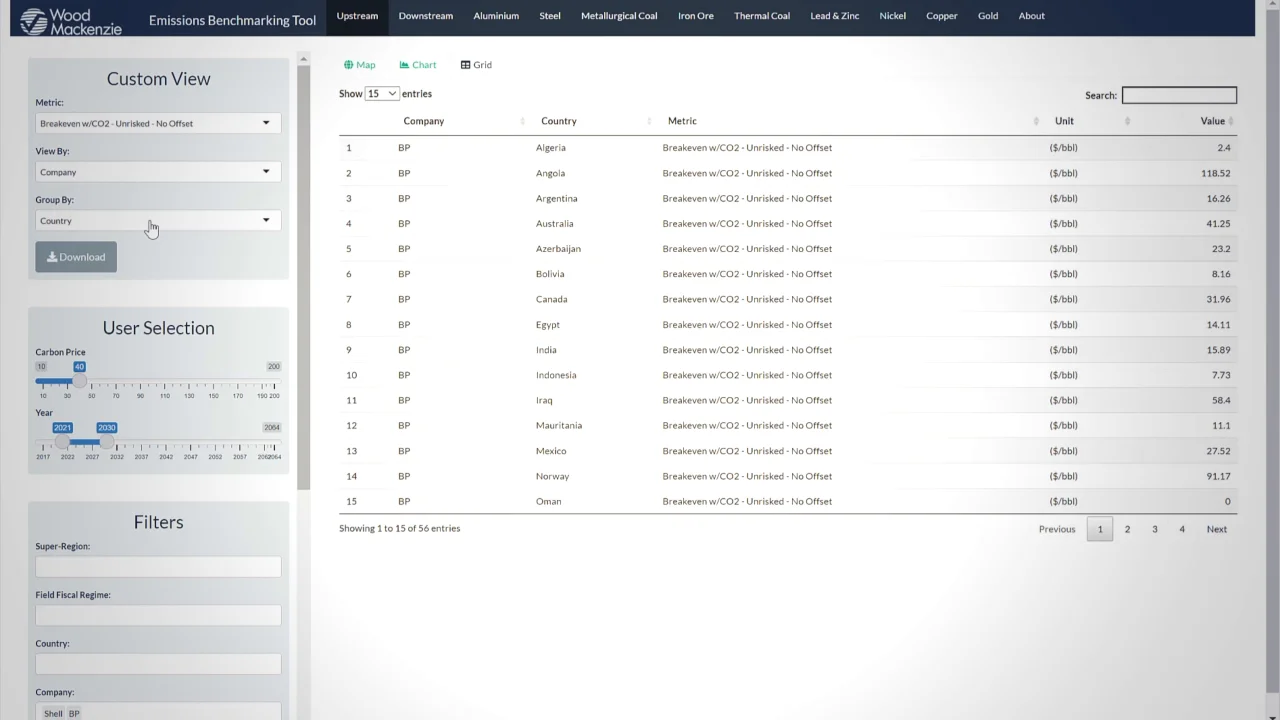Go to page 4

click(1182, 529)
